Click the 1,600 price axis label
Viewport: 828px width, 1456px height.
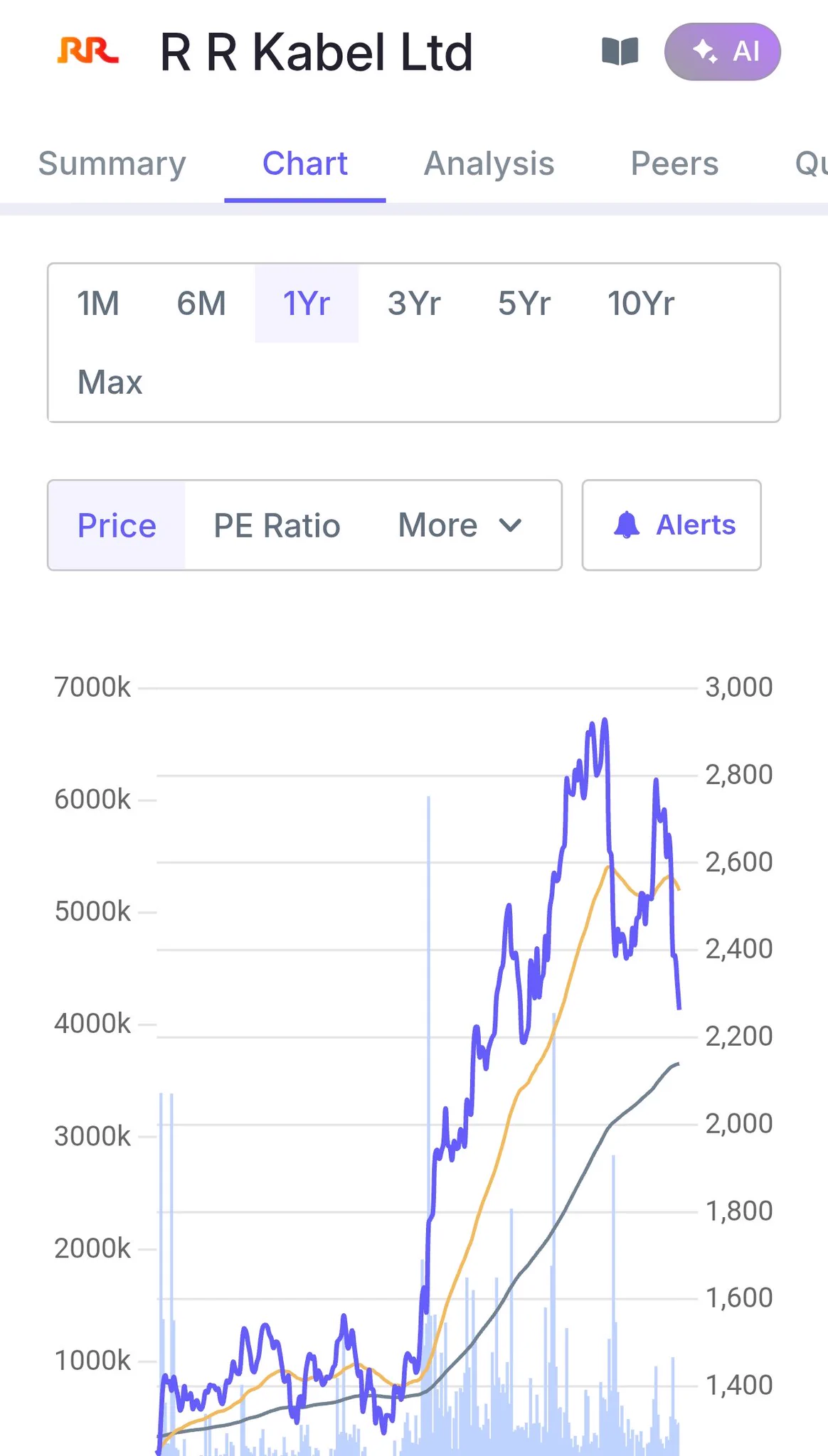(739, 1298)
